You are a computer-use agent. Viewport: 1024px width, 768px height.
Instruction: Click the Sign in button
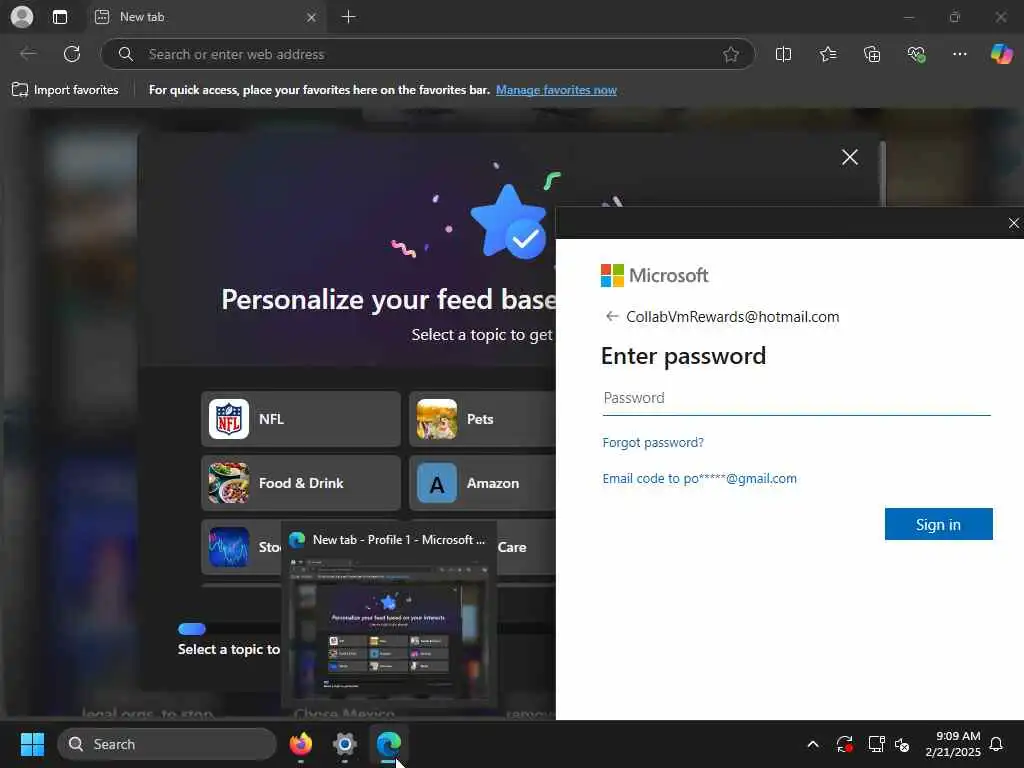point(938,524)
